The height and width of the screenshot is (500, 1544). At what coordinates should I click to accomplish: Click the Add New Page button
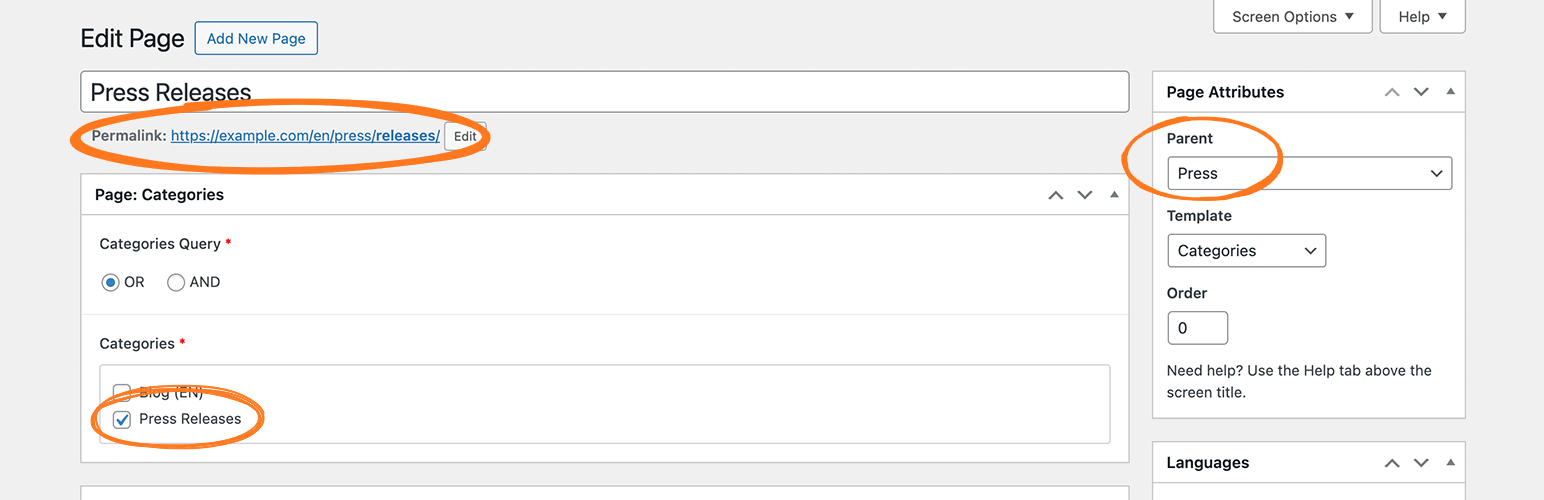pyautogui.click(x=256, y=39)
